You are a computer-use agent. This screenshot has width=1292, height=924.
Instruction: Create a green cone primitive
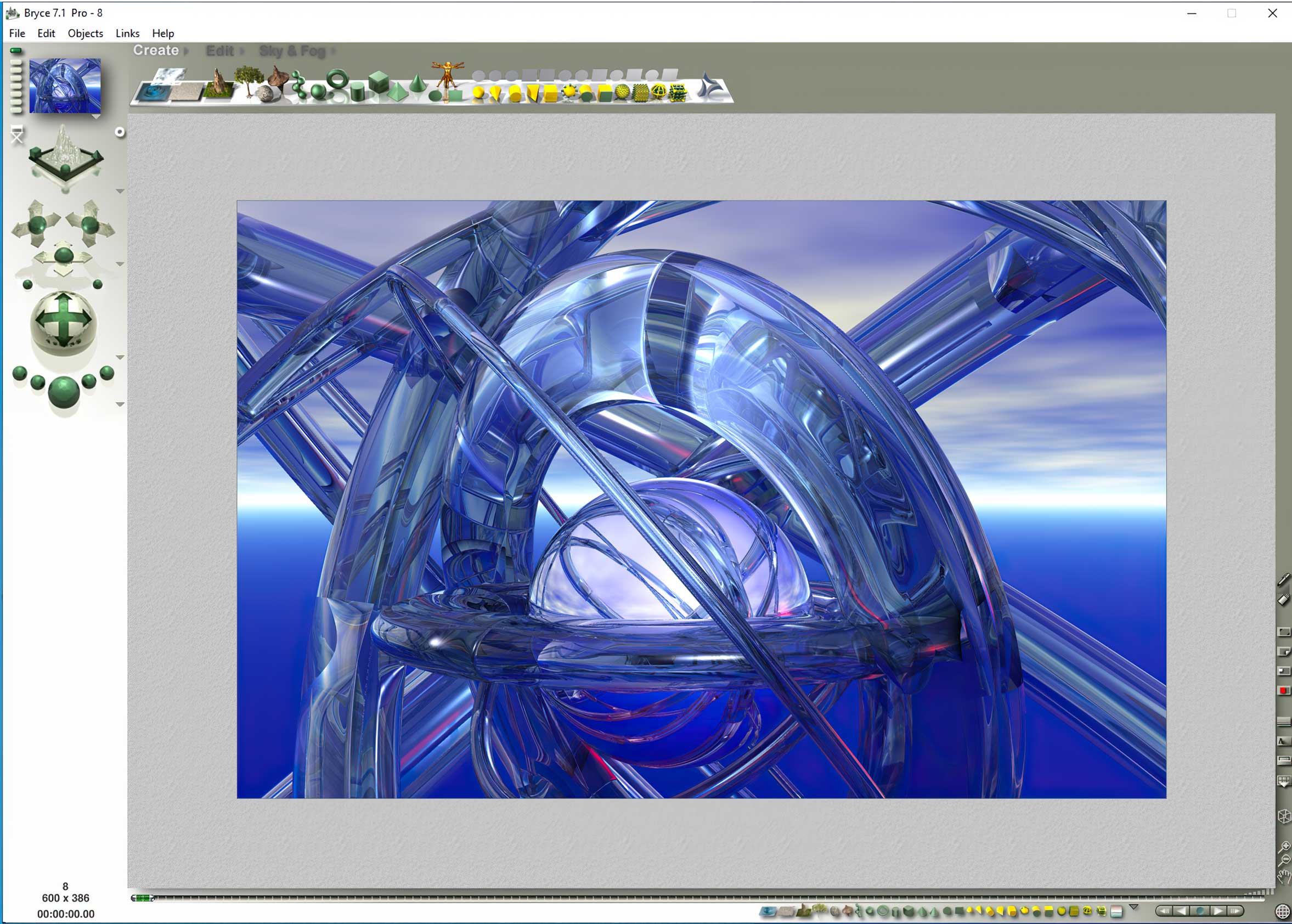coord(417,83)
